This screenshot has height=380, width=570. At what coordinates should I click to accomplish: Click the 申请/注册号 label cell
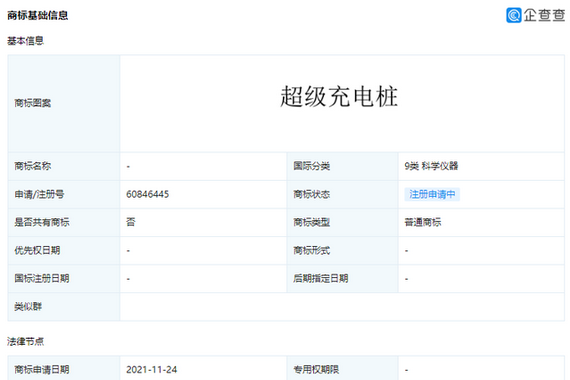pos(64,194)
